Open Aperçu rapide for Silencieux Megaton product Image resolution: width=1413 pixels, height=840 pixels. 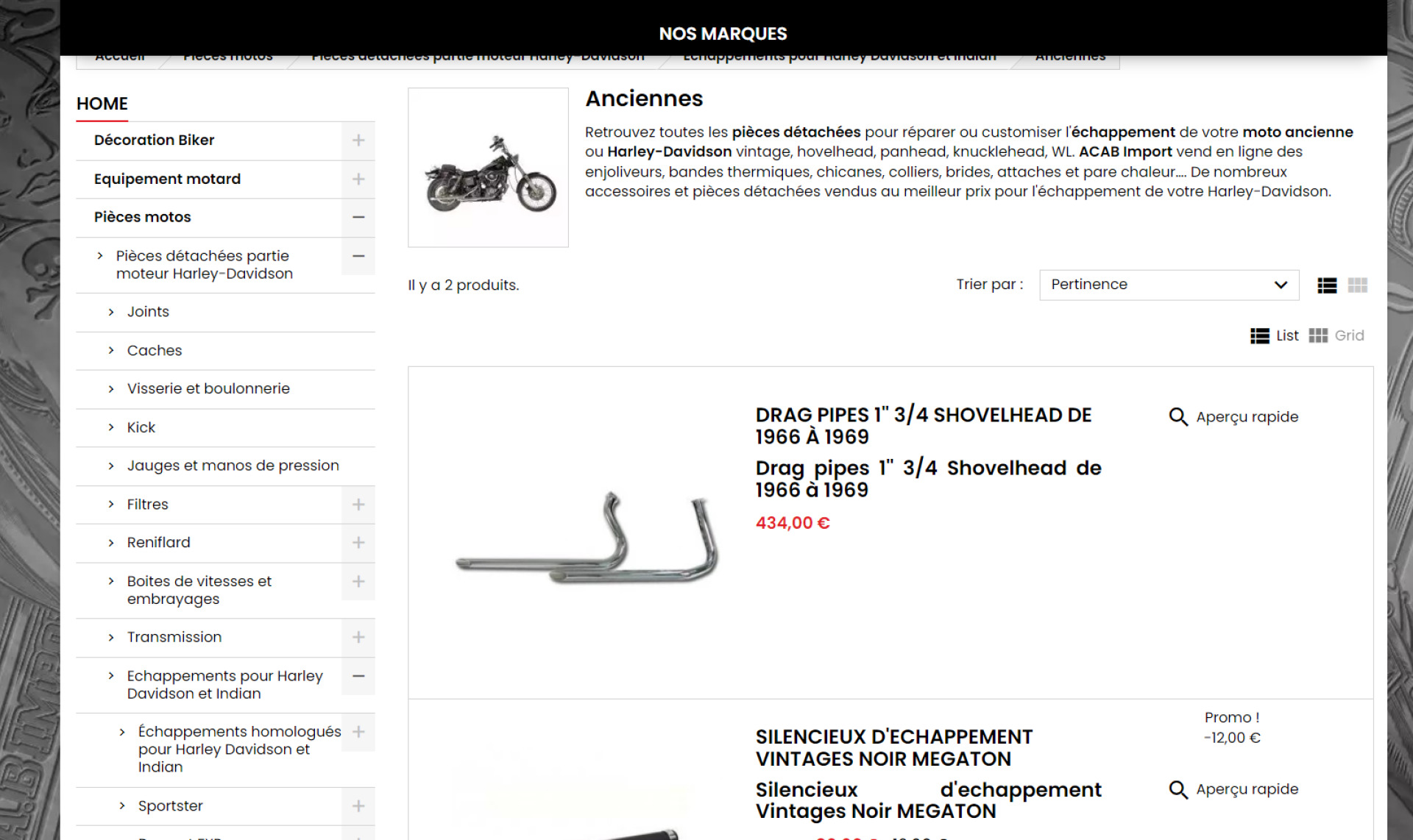(1233, 789)
